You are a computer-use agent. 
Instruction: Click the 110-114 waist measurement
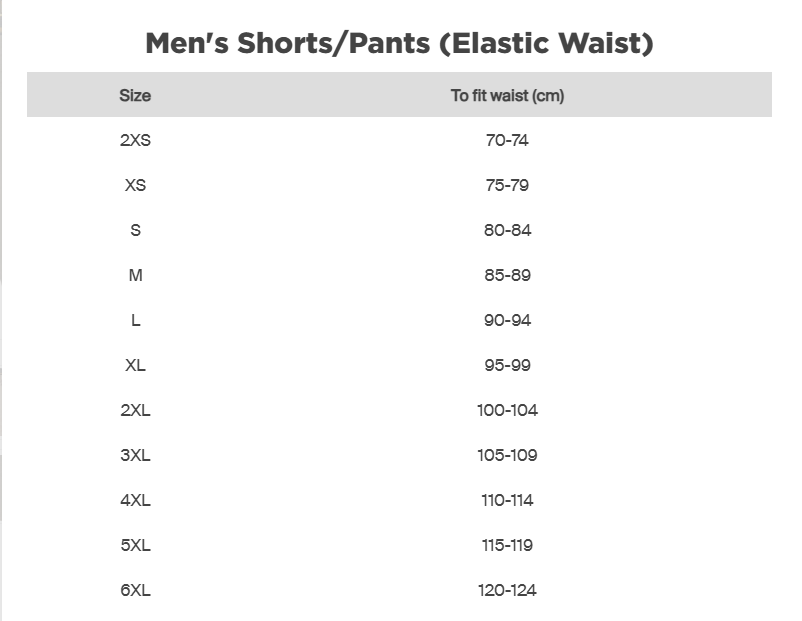click(x=507, y=501)
